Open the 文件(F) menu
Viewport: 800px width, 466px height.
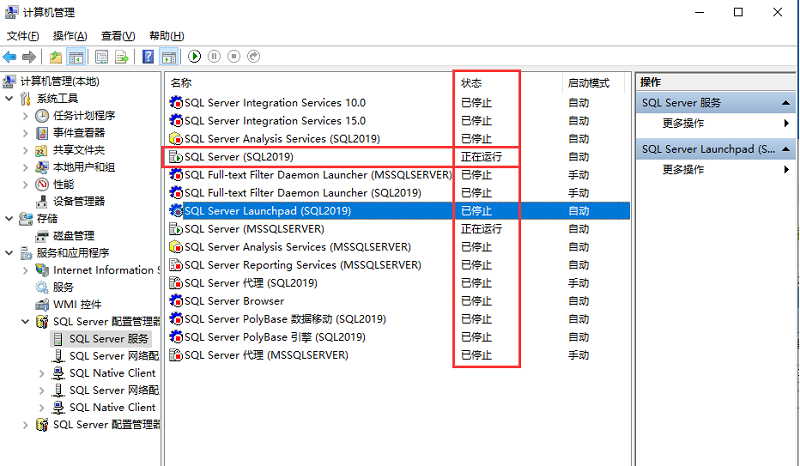[23, 36]
